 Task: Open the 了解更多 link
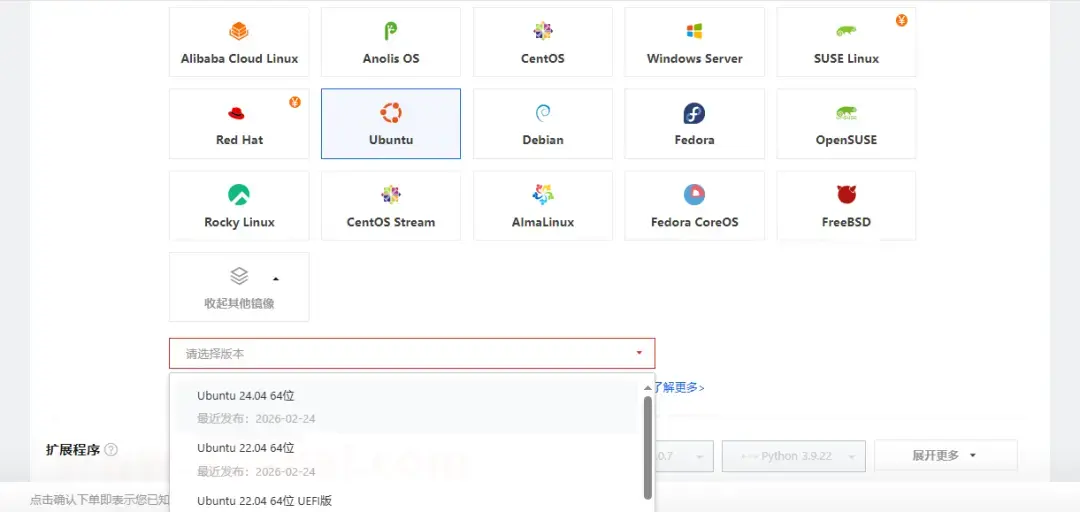point(679,387)
